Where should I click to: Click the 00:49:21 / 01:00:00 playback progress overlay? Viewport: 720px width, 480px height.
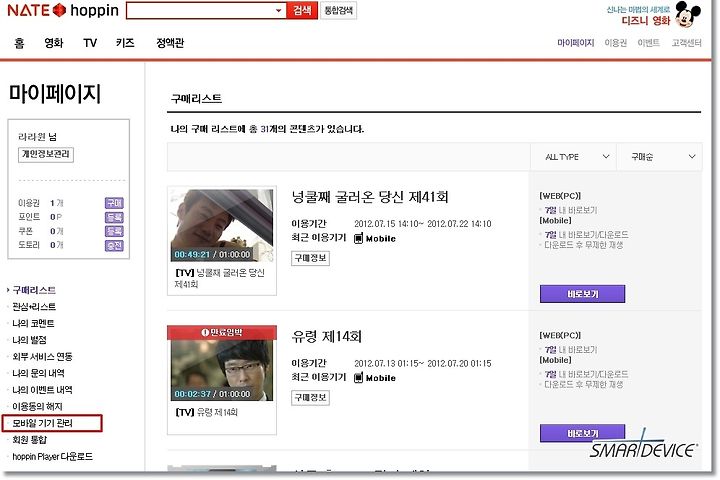[x=212, y=254]
